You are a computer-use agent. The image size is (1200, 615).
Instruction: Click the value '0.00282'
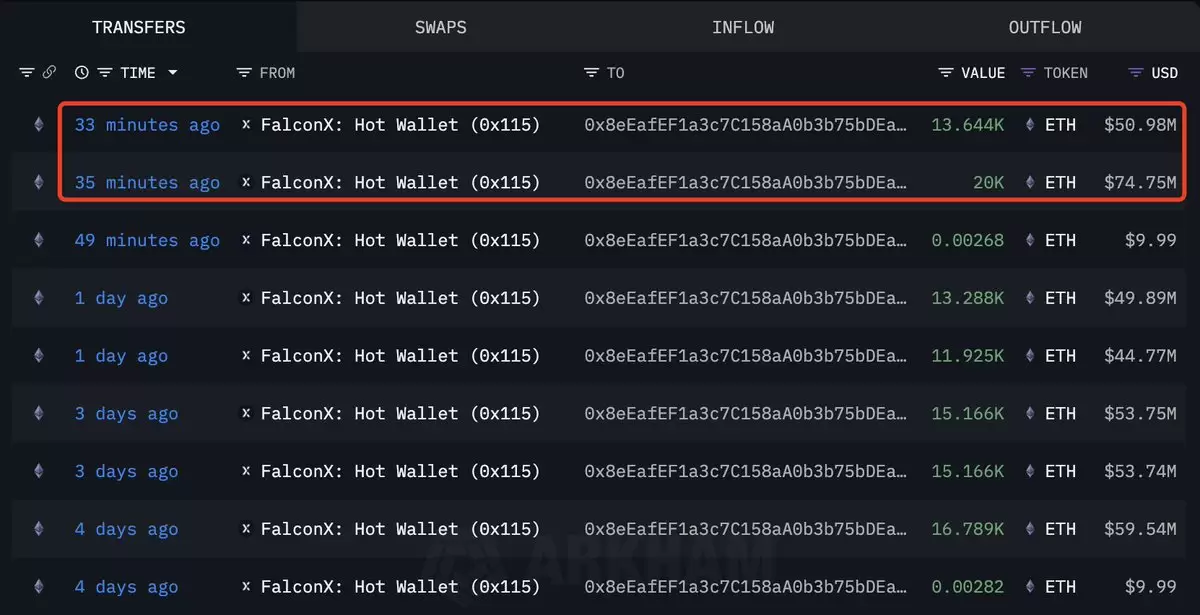[967, 587]
